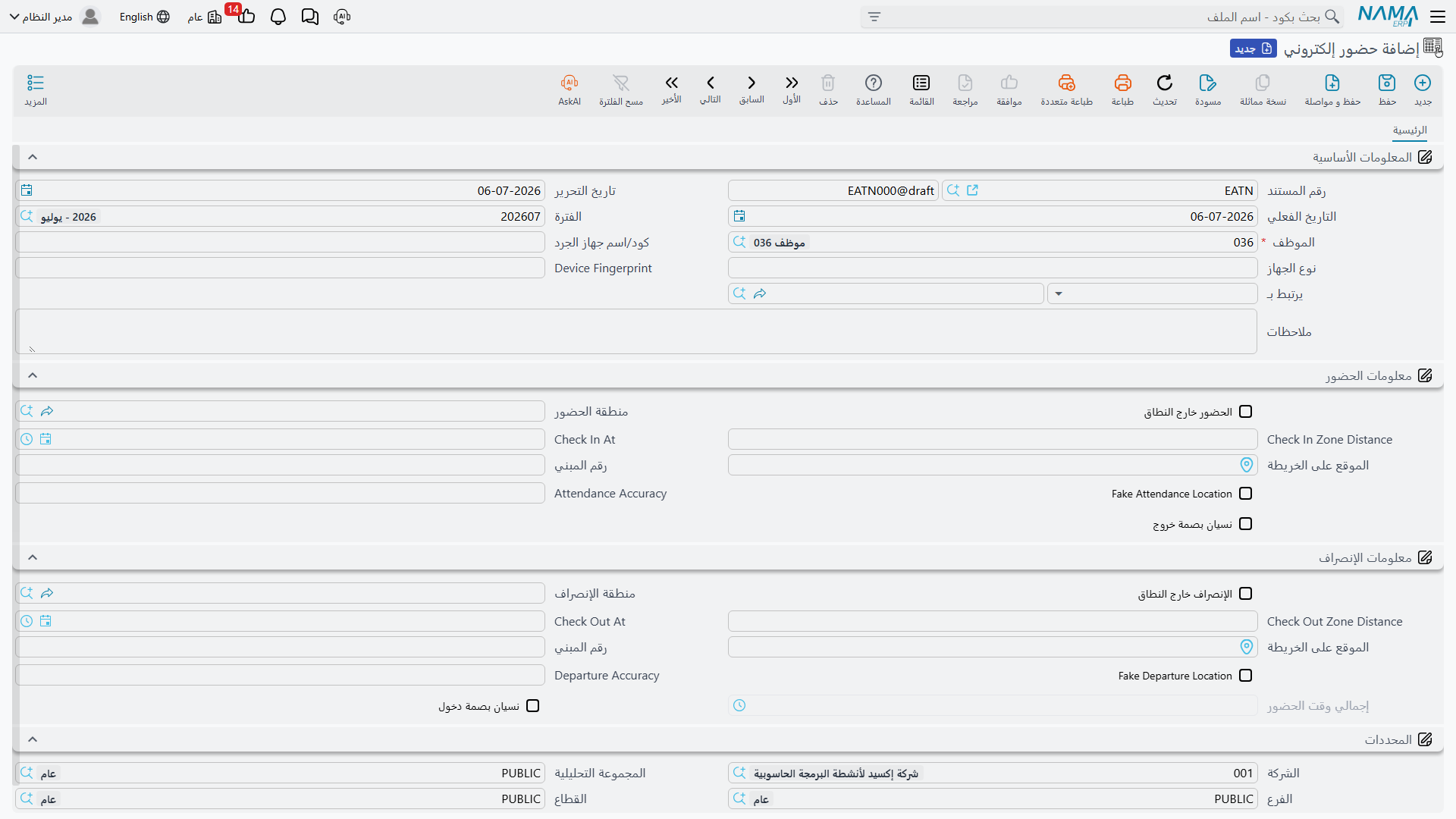This screenshot has width=1456, height=819.
Task: Open calendar picker for تاريخ التحرير
Action: 27,190
